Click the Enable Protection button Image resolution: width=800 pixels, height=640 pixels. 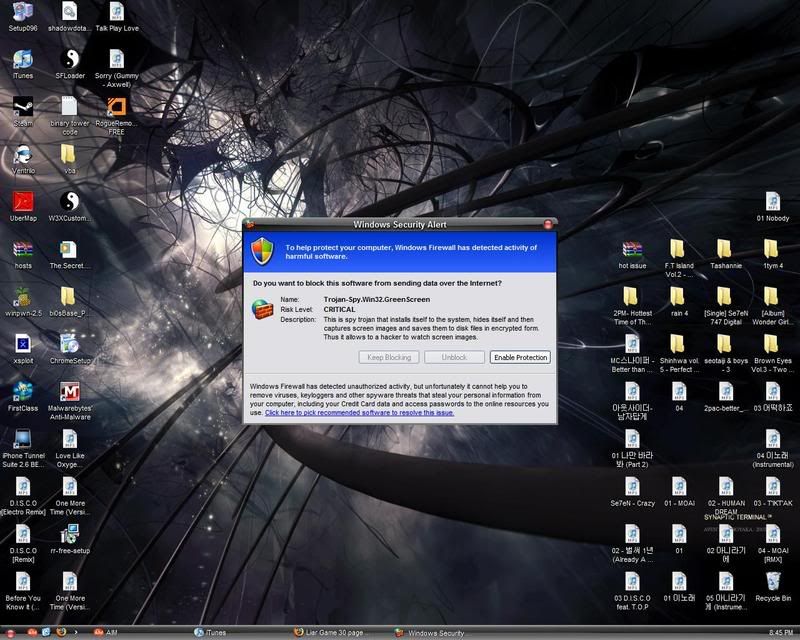tap(520, 357)
